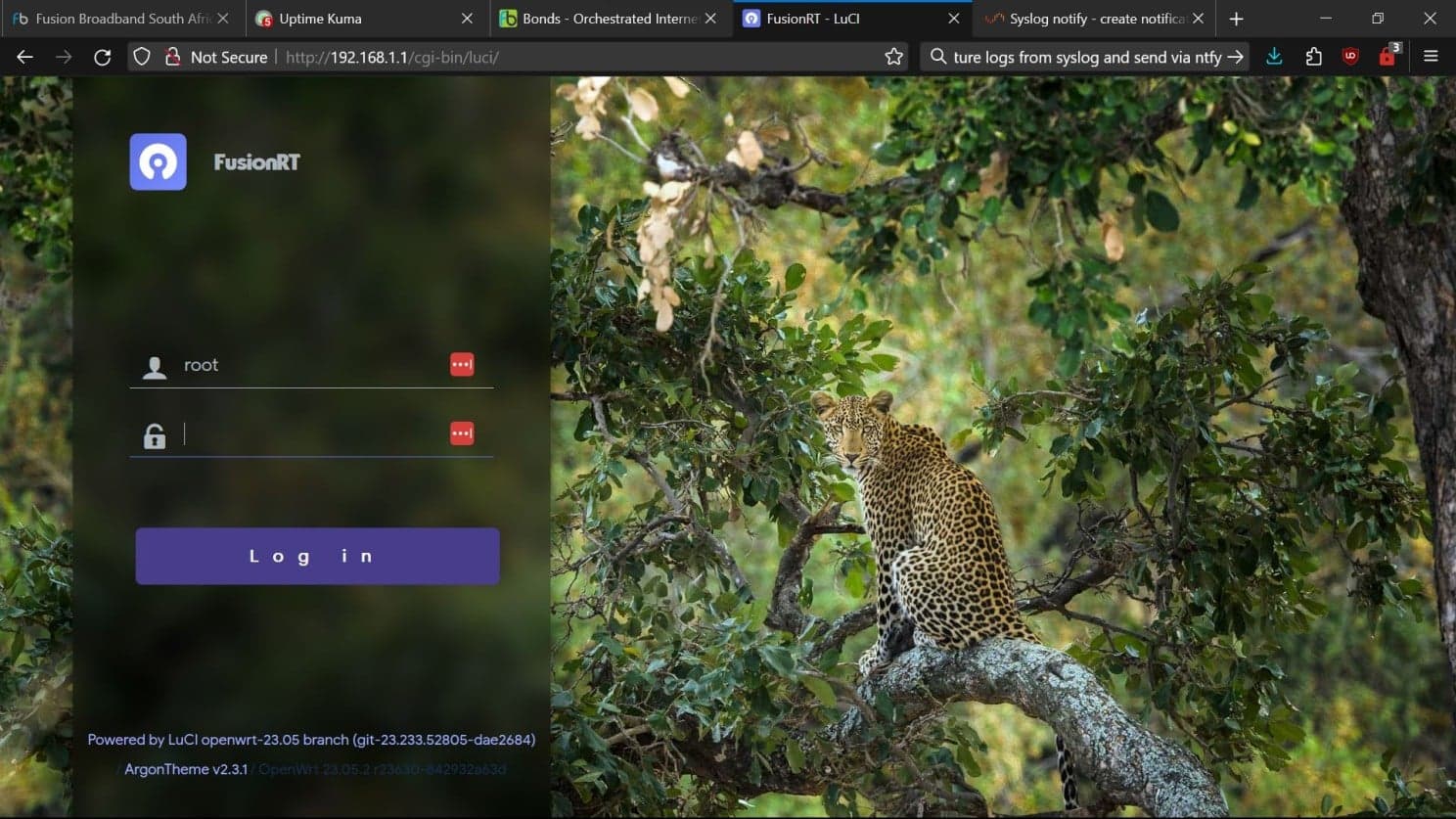Viewport: 1456px width, 819px height.
Task: Click the Not Secure padlock icon
Action: tap(173, 57)
